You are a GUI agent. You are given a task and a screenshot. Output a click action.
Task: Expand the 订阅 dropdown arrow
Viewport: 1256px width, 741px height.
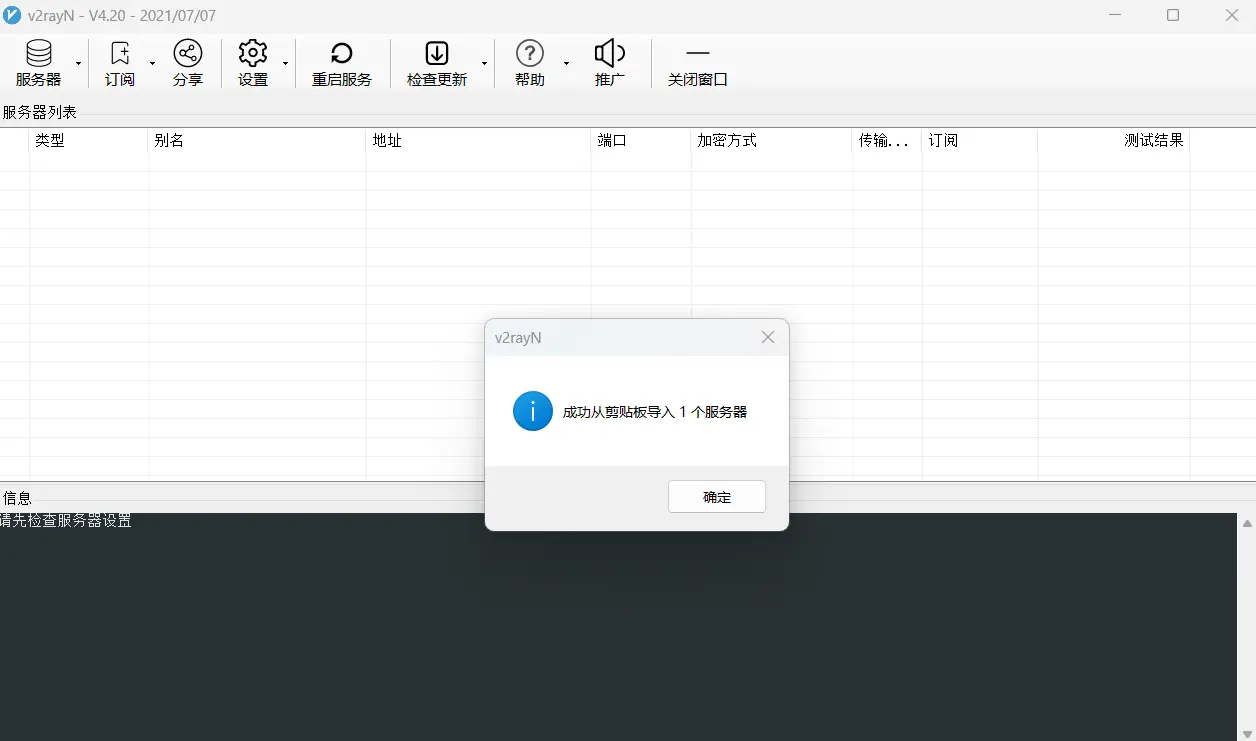(153, 64)
